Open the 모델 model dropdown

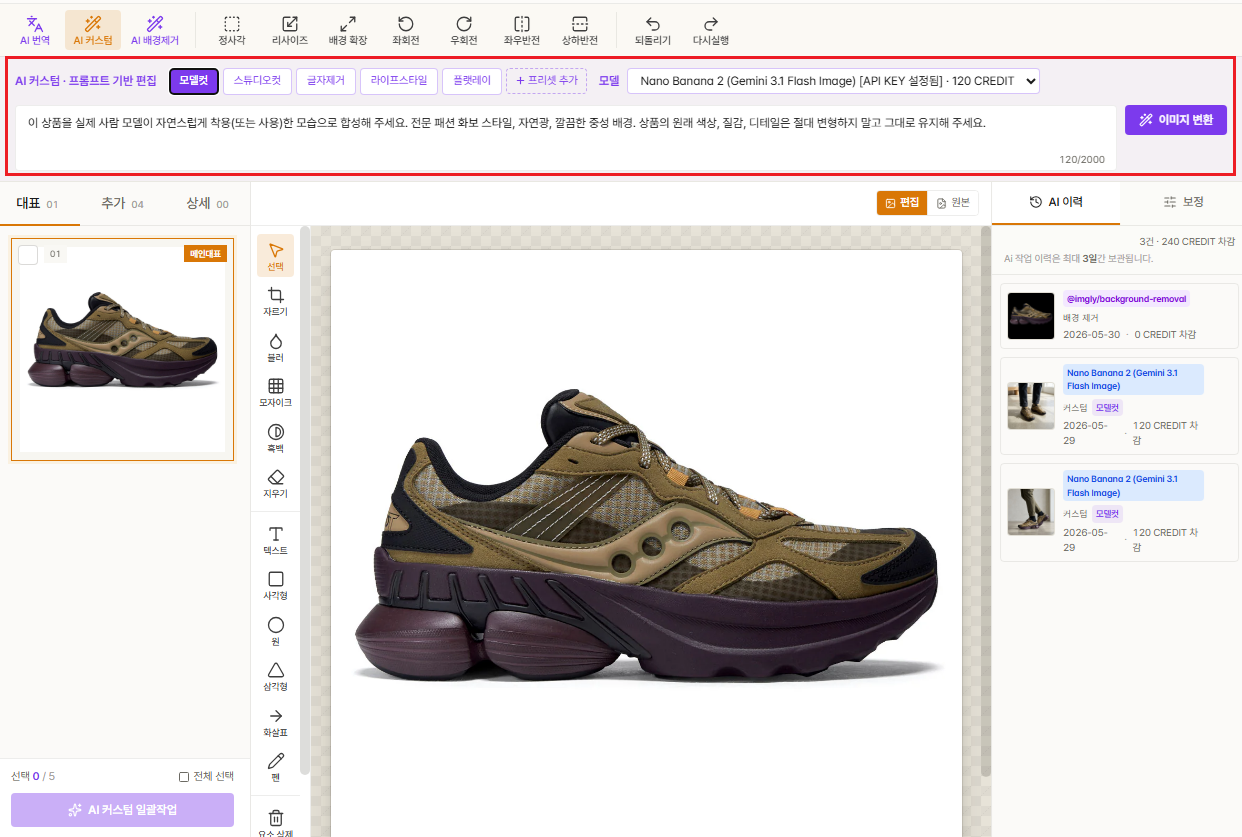point(833,81)
